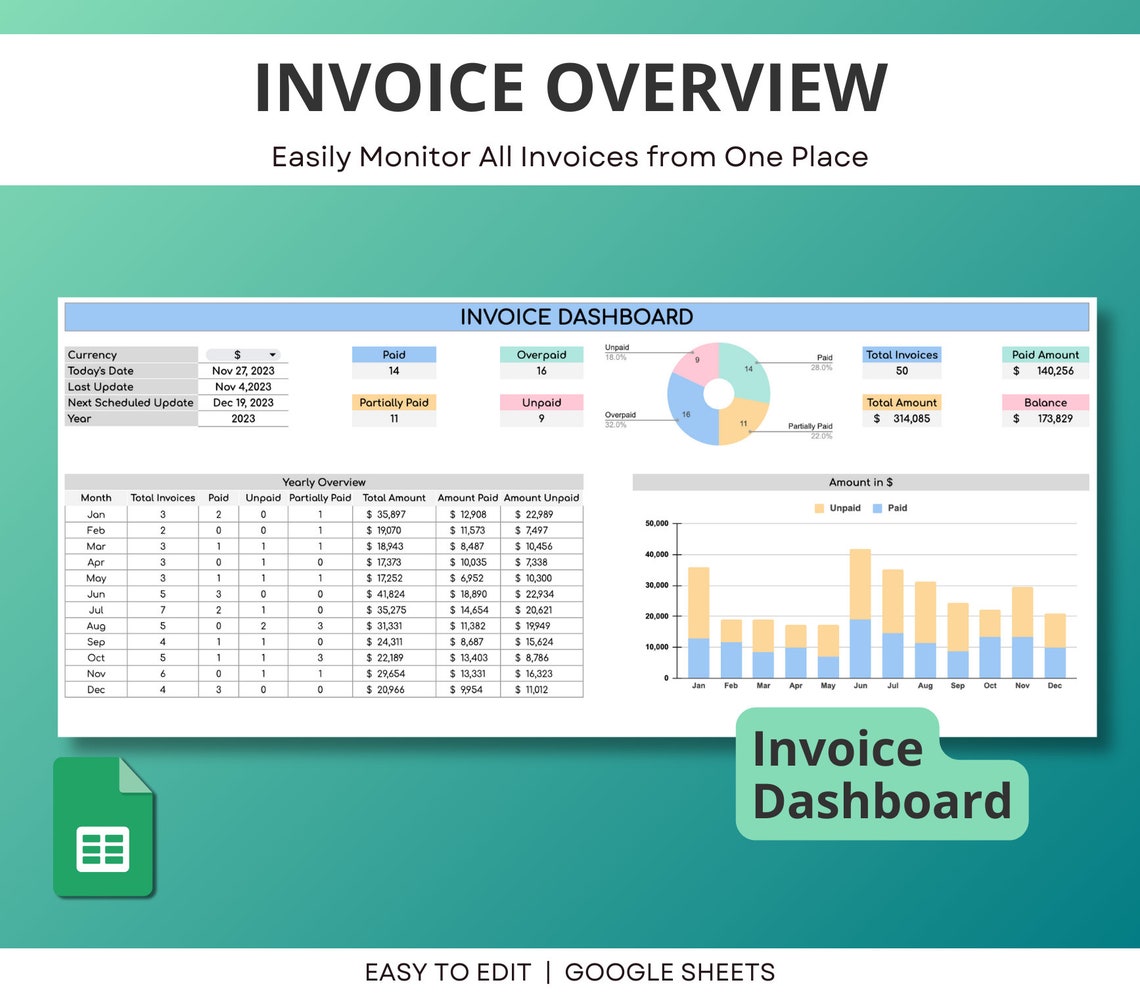Click the Invoice Dashboard label tag
Screen dimensions: 1140x997
click(x=880, y=773)
